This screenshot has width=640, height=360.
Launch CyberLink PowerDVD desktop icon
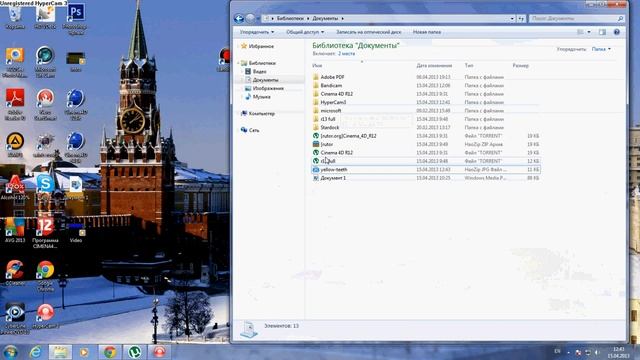(15, 318)
